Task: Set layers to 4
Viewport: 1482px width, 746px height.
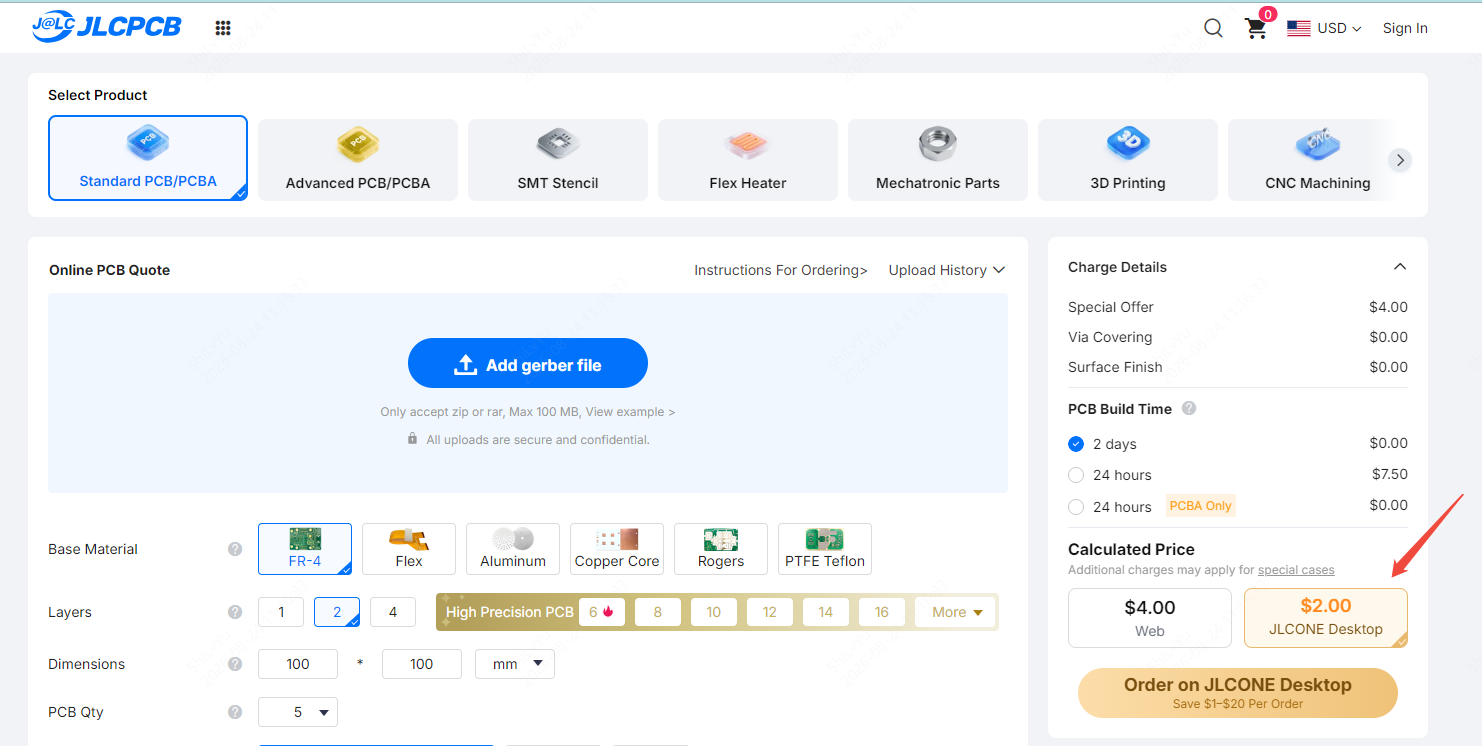Action: (393, 612)
